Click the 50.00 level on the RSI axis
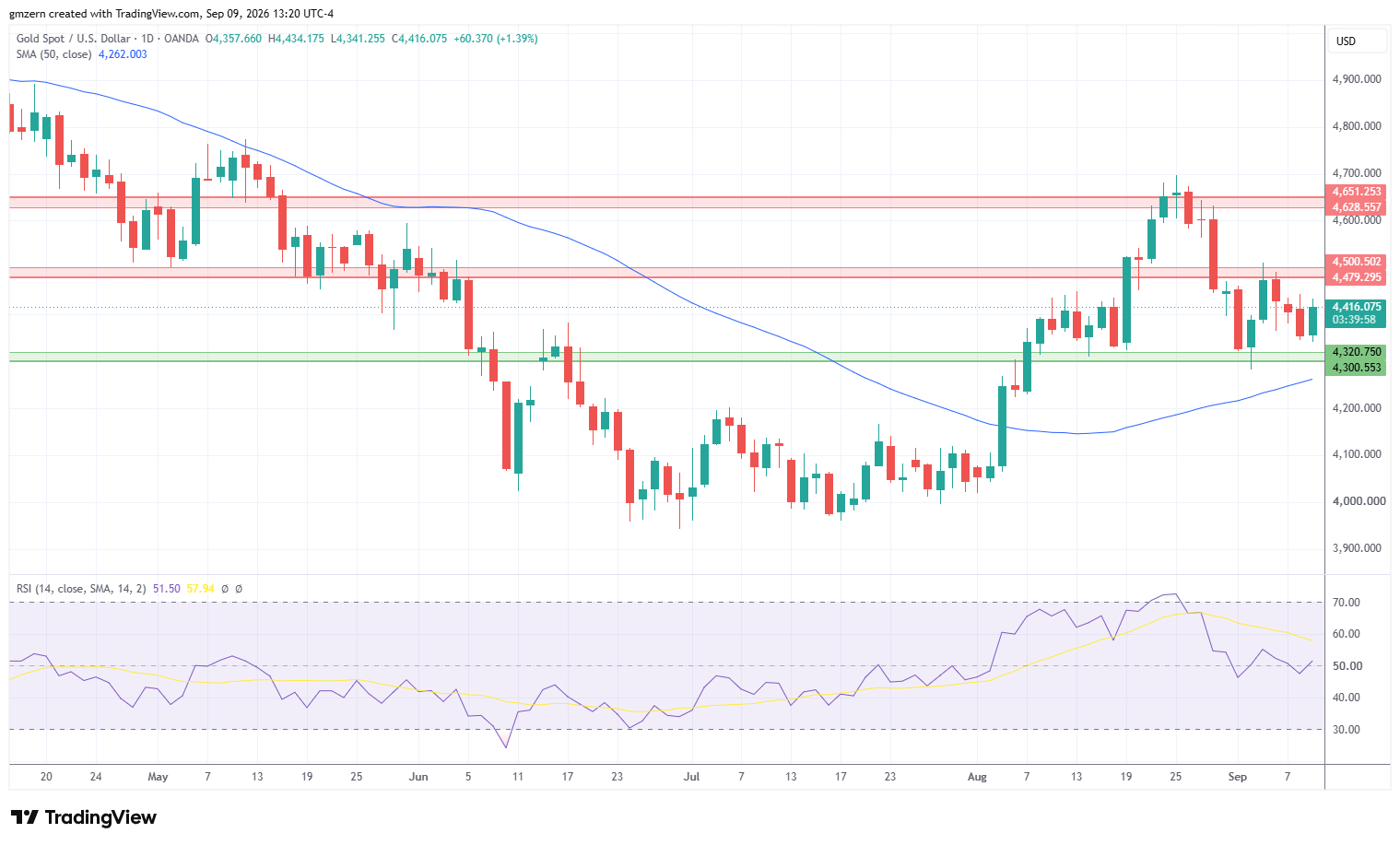The image size is (1400, 845). [1346, 666]
